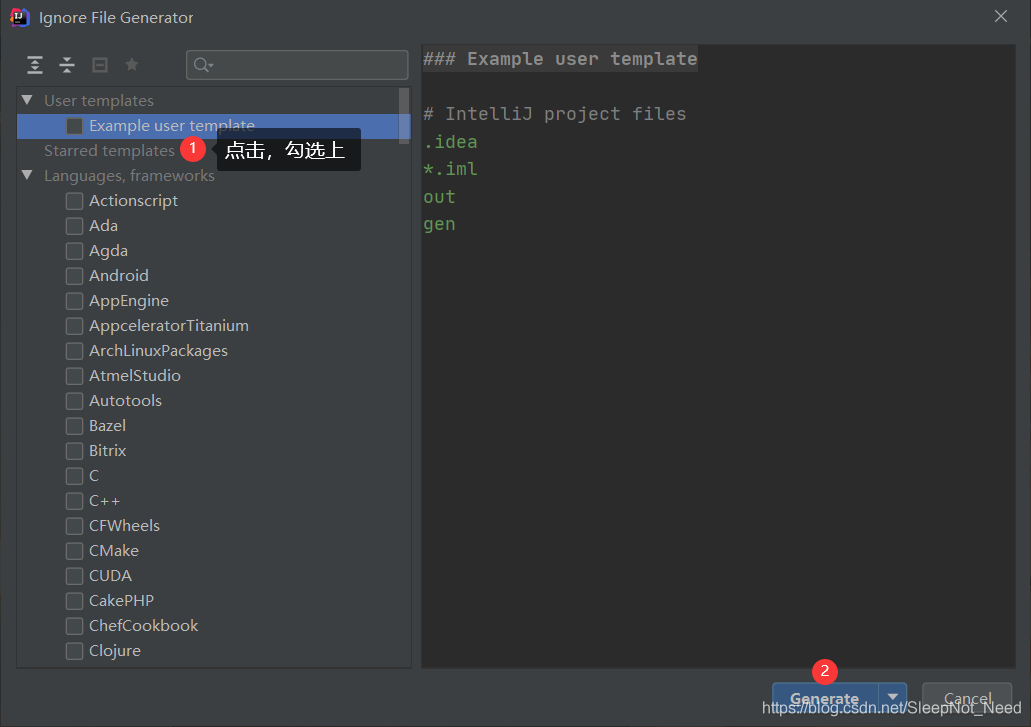Click the search magnifier icon

(203, 65)
